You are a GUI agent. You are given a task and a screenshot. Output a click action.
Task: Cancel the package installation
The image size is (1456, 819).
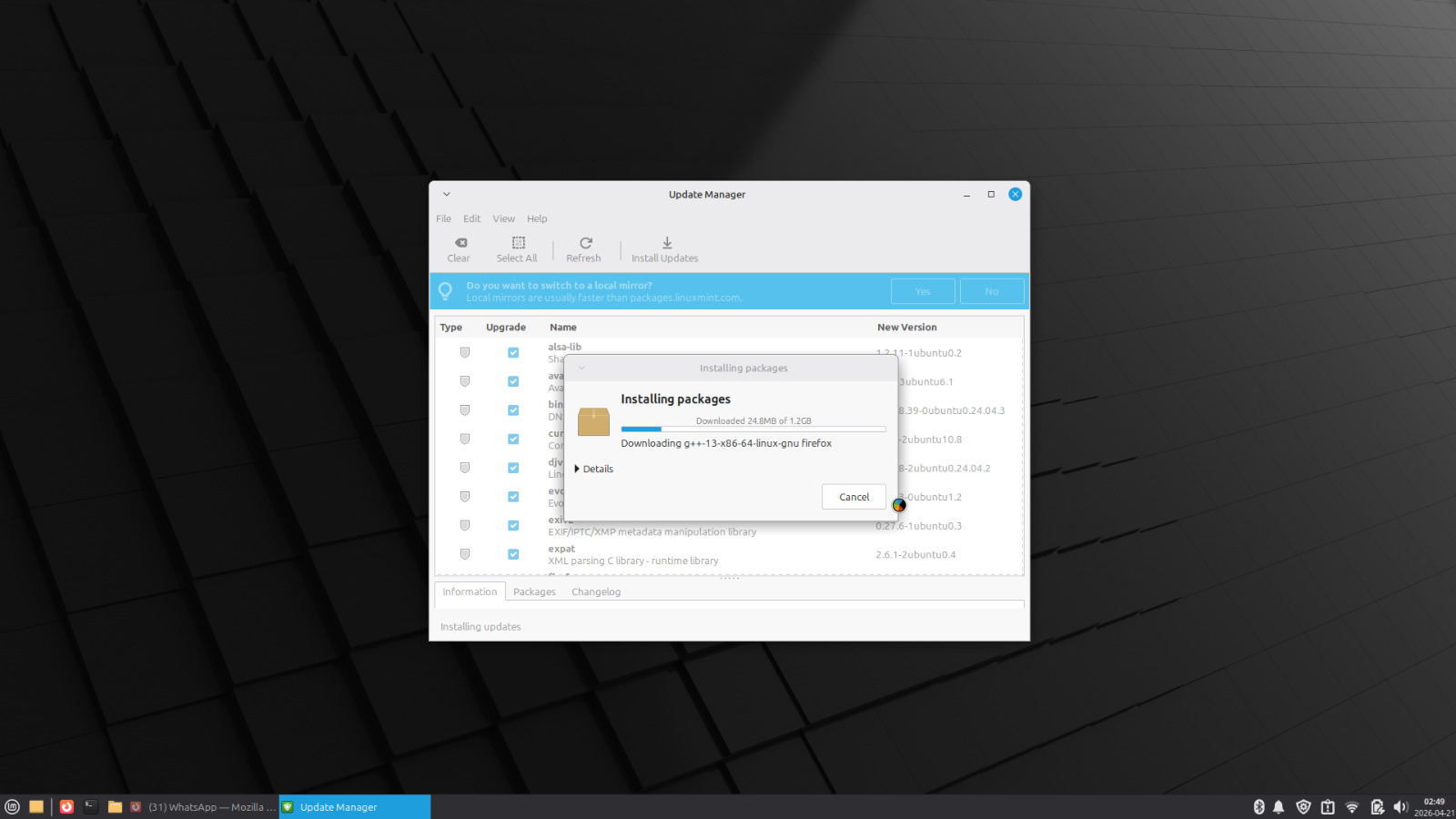pos(853,497)
